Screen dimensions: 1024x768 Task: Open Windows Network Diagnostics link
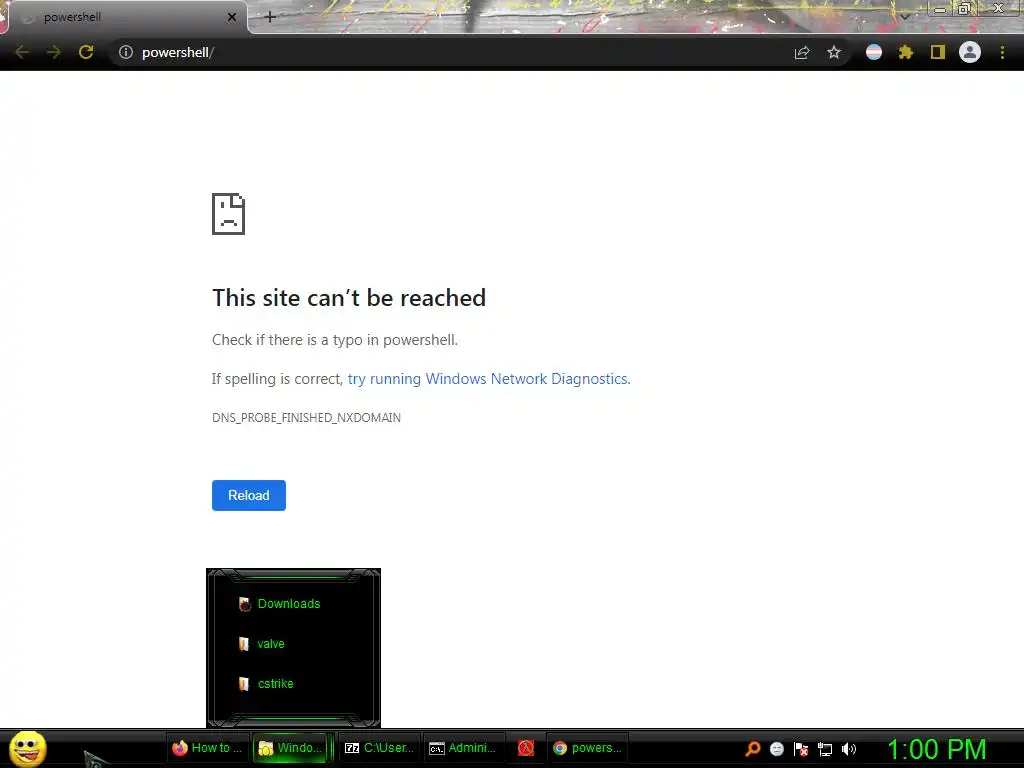pos(488,379)
